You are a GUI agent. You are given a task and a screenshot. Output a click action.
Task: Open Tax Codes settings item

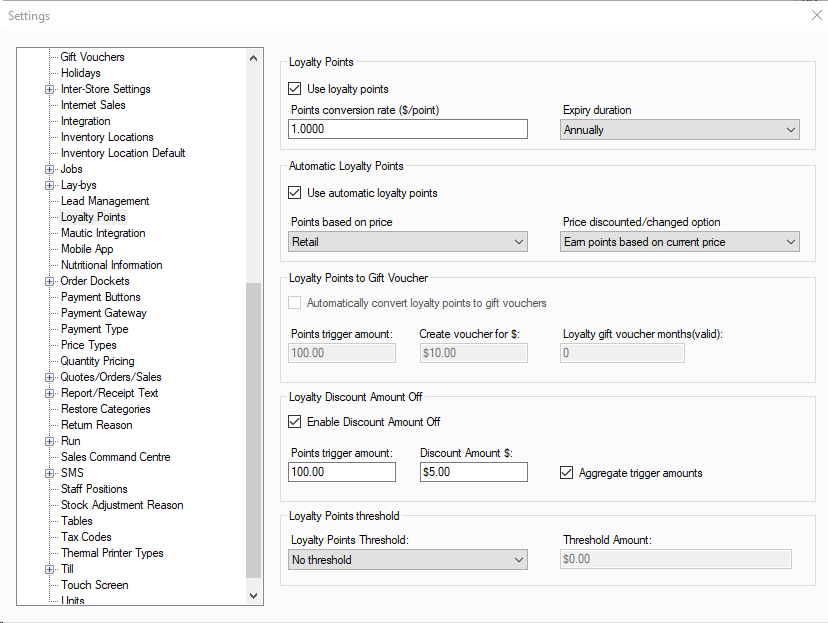86,537
